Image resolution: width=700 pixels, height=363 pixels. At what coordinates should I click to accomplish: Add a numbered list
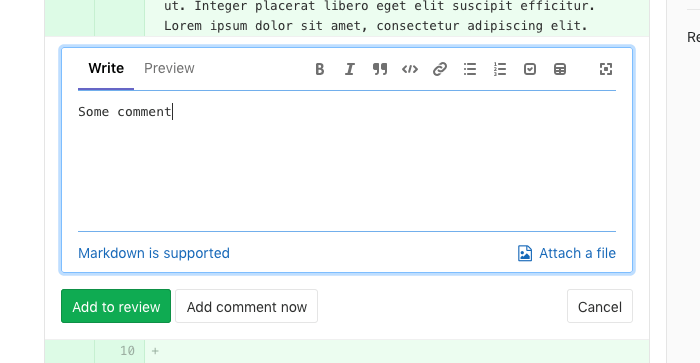[500, 69]
